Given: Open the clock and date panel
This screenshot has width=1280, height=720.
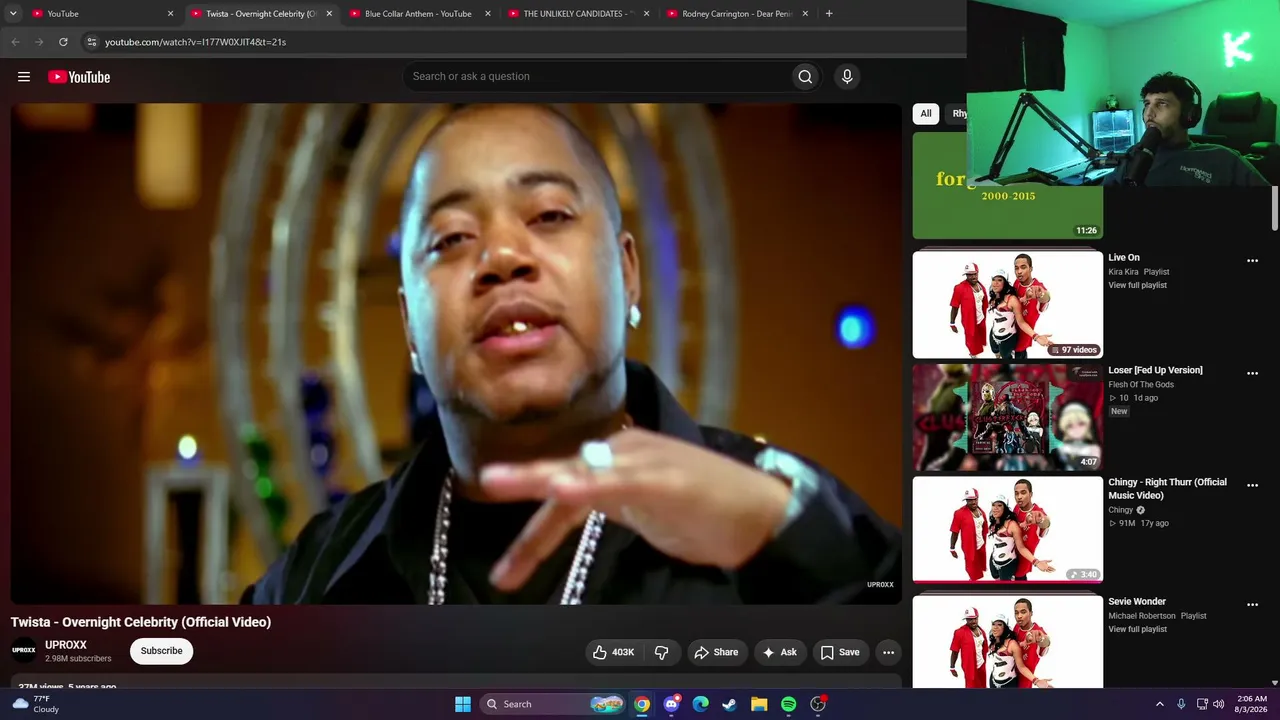Looking at the screenshot, I should [x=1251, y=704].
